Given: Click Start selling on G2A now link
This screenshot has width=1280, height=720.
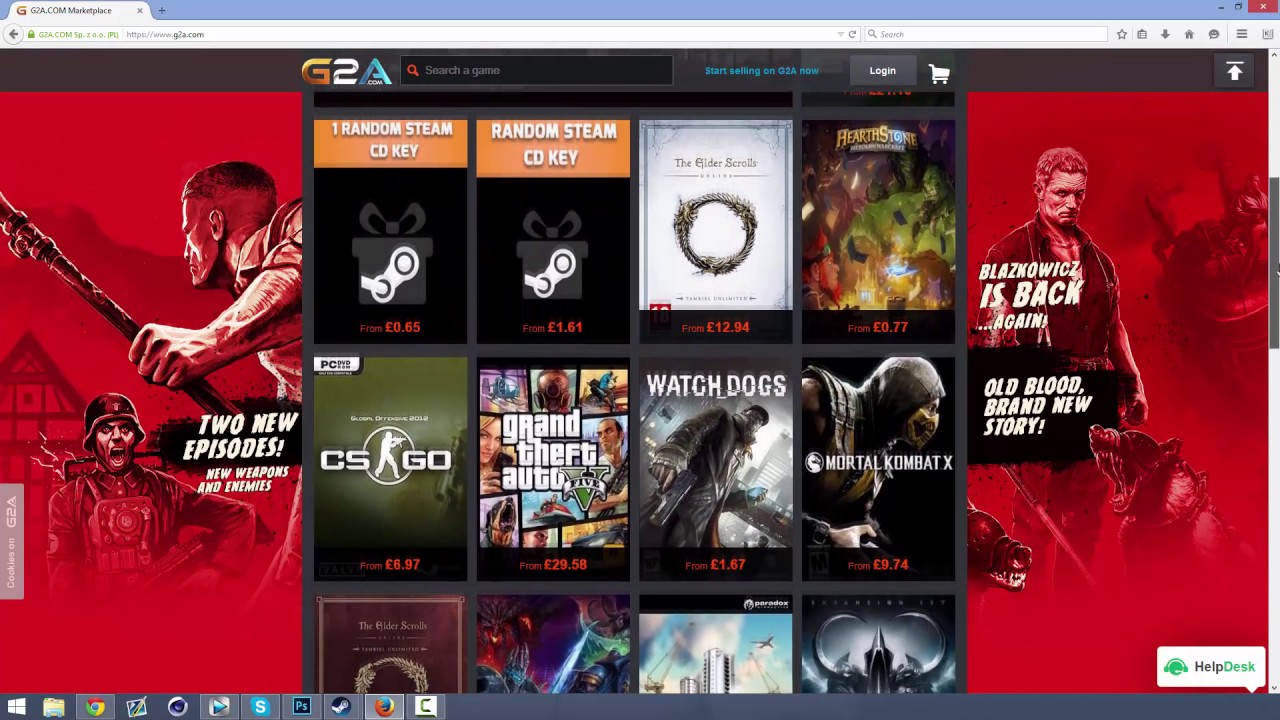Looking at the screenshot, I should (x=762, y=70).
